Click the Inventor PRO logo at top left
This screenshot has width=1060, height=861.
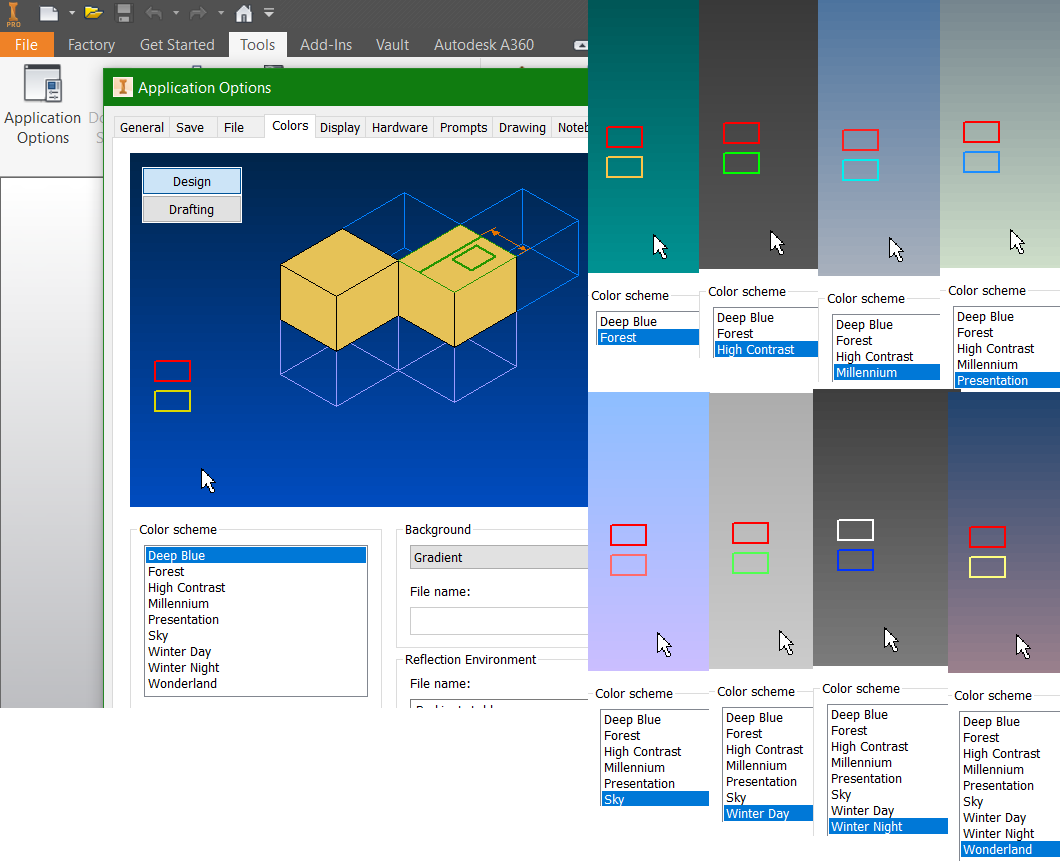click(12, 13)
